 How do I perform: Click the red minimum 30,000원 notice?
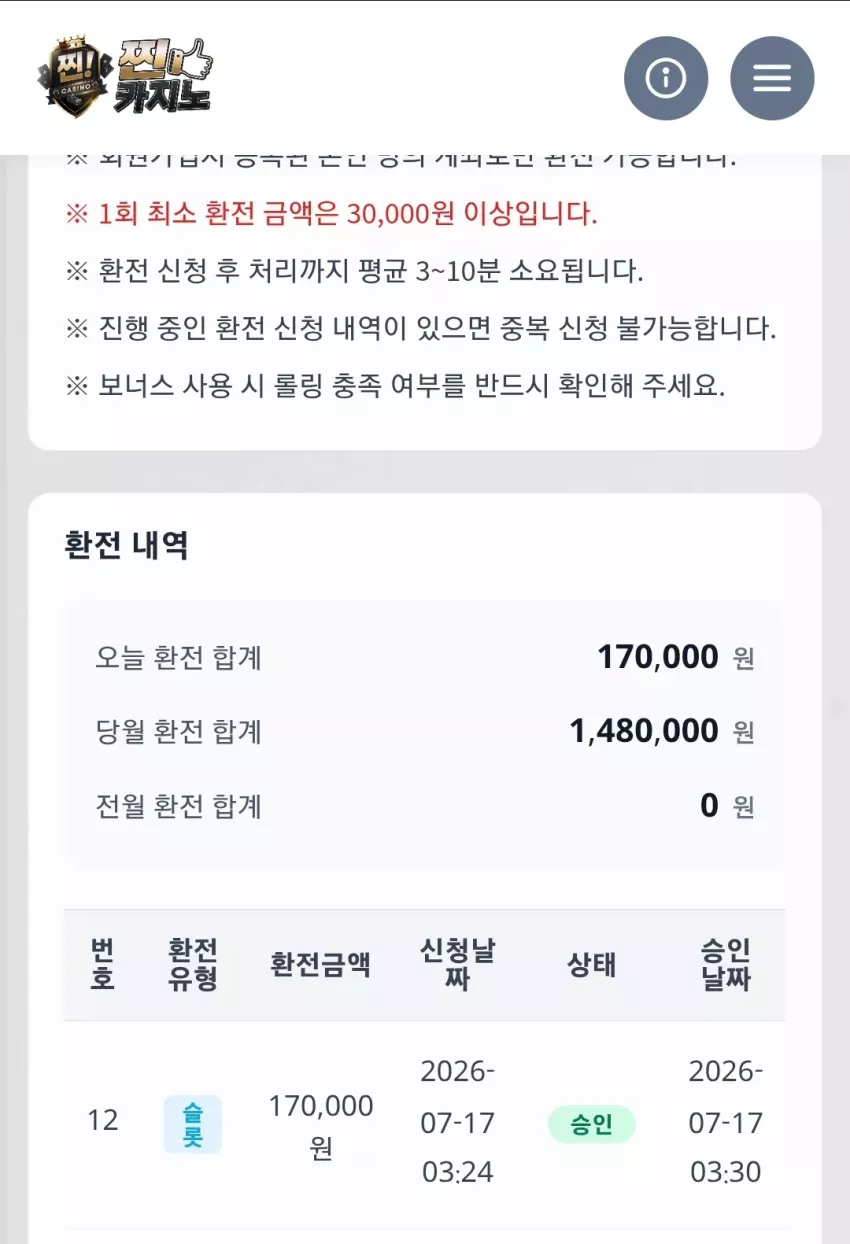332,213
